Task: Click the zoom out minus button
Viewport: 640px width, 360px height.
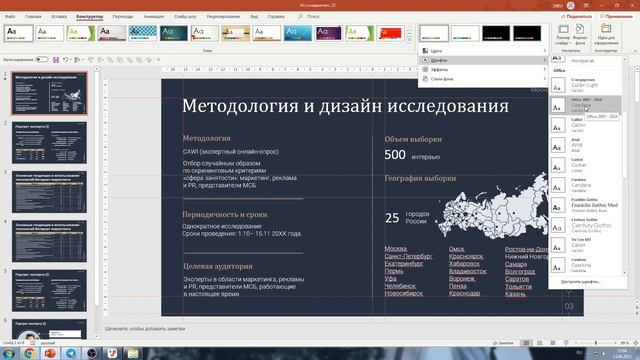Action: [x=576, y=343]
